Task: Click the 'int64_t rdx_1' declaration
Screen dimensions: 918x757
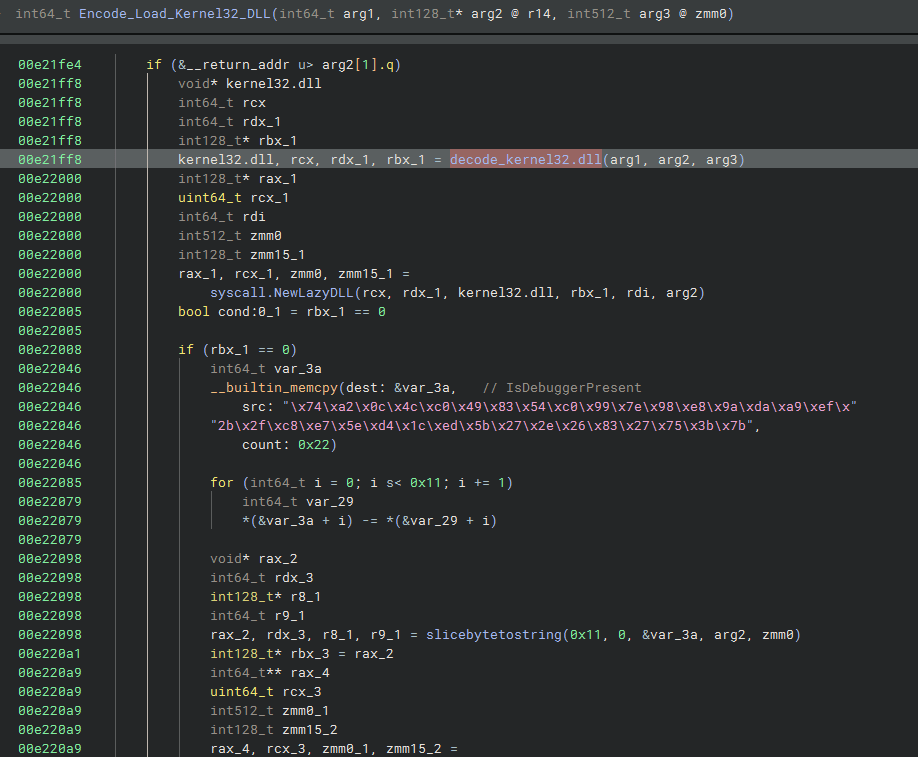Action: point(230,121)
